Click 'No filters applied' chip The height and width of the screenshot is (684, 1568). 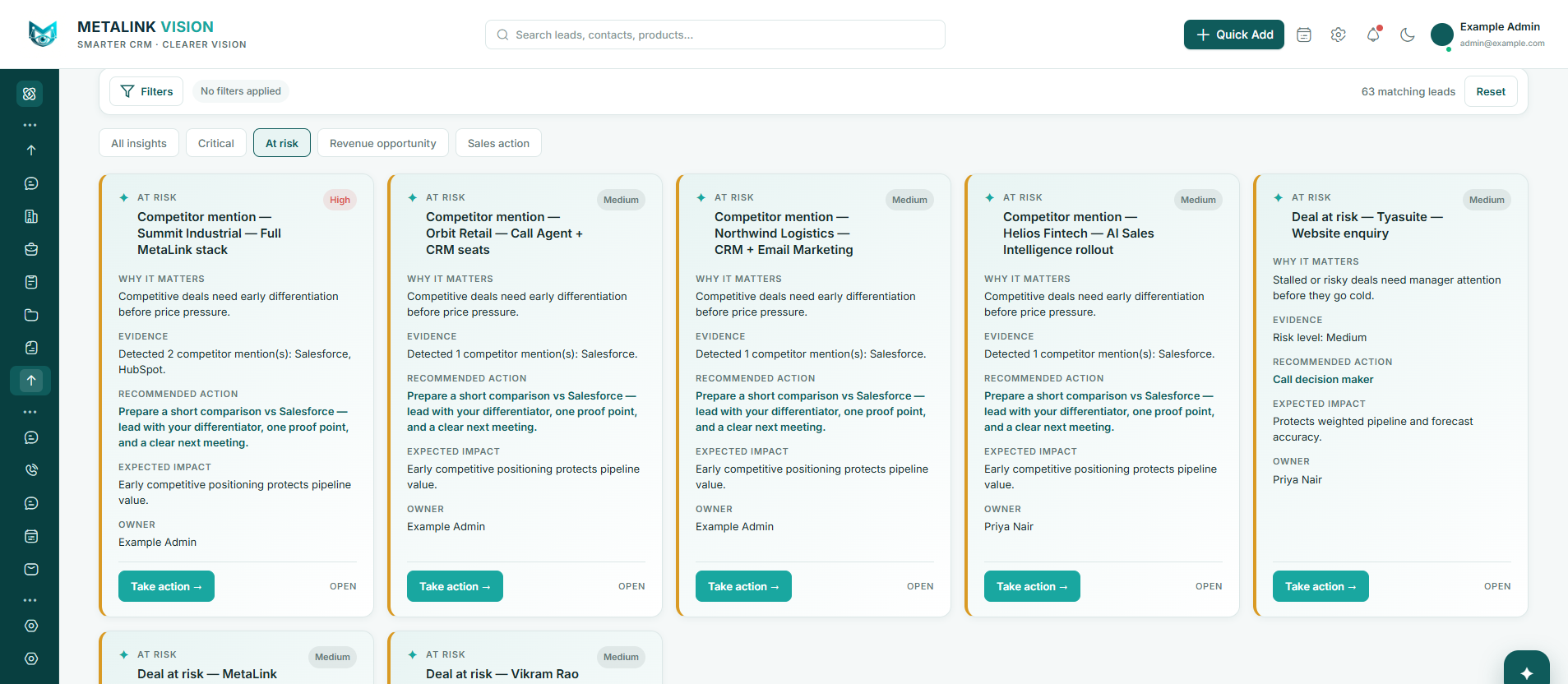[x=241, y=91]
